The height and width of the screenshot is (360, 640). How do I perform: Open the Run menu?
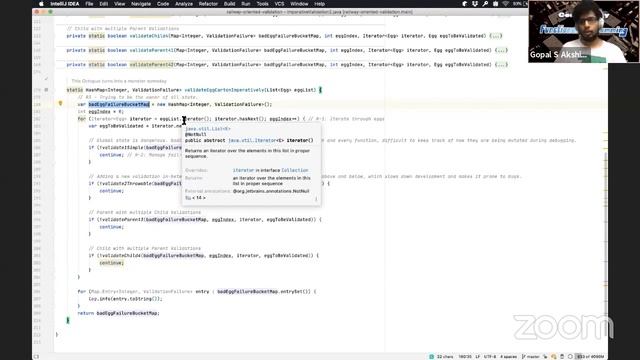[246, 4]
